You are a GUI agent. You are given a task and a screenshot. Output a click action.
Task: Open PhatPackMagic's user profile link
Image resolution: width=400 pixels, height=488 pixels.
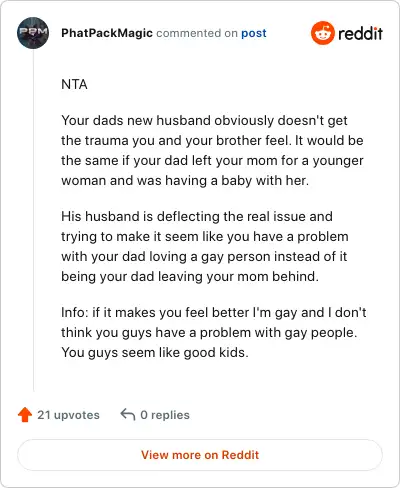click(107, 33)
